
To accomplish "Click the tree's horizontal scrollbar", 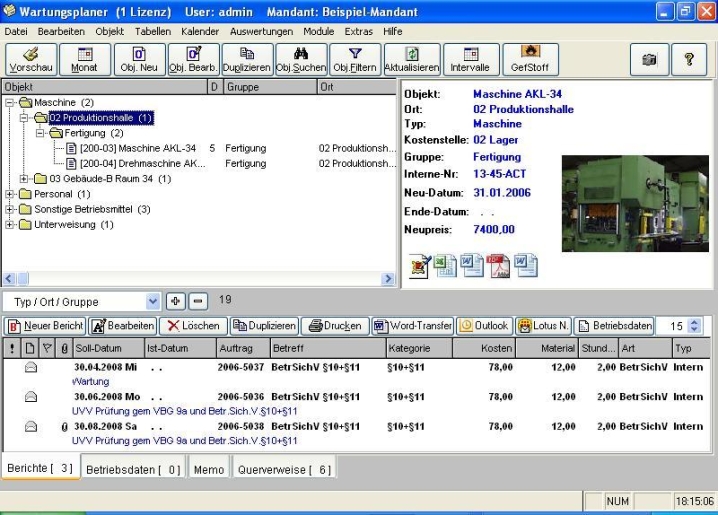I will (x=200, y=279).
